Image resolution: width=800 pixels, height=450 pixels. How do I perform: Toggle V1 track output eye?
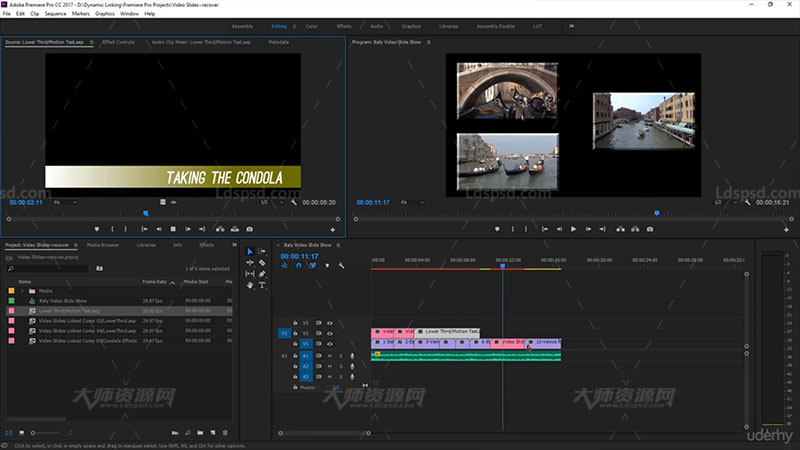click(x=330, y=344)
